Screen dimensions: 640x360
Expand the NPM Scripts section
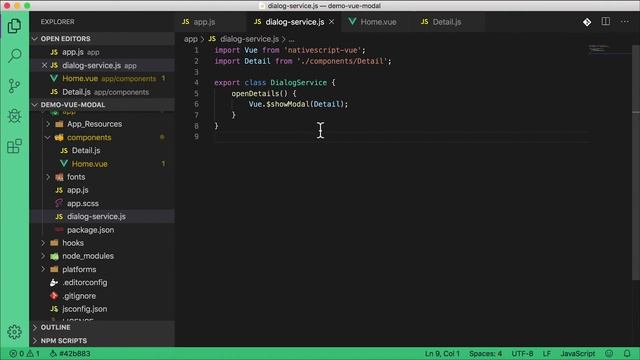pos(64,340)
